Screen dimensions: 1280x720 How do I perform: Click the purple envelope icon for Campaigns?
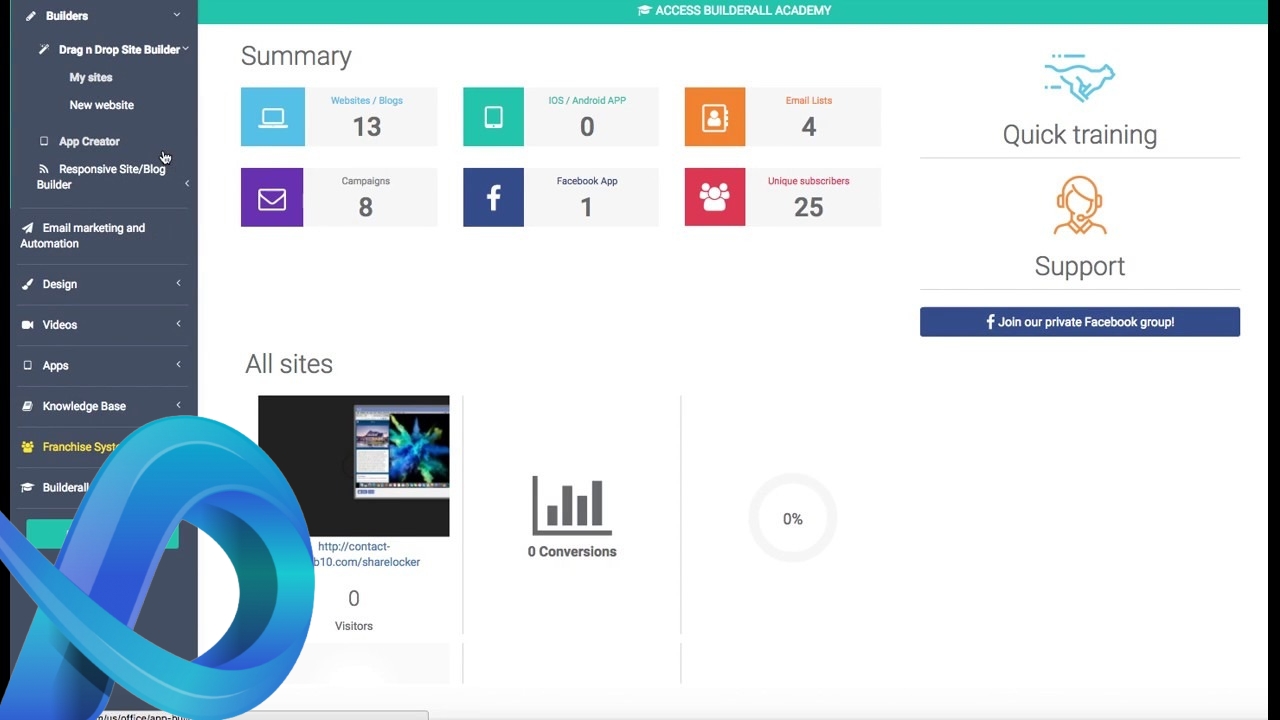[272, 198]
